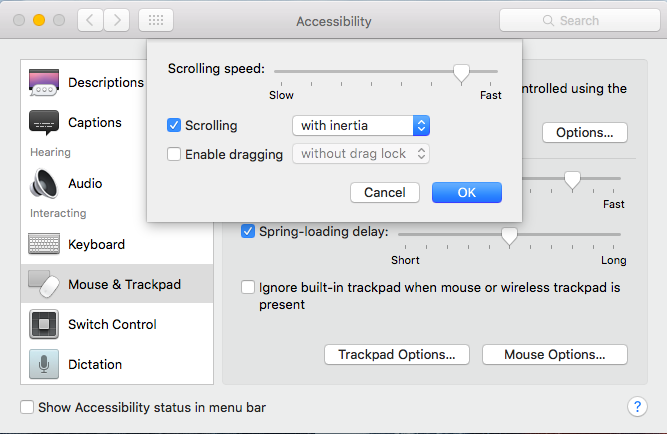Open the 'with inertia' scrolling dropdown

point(361,125)
